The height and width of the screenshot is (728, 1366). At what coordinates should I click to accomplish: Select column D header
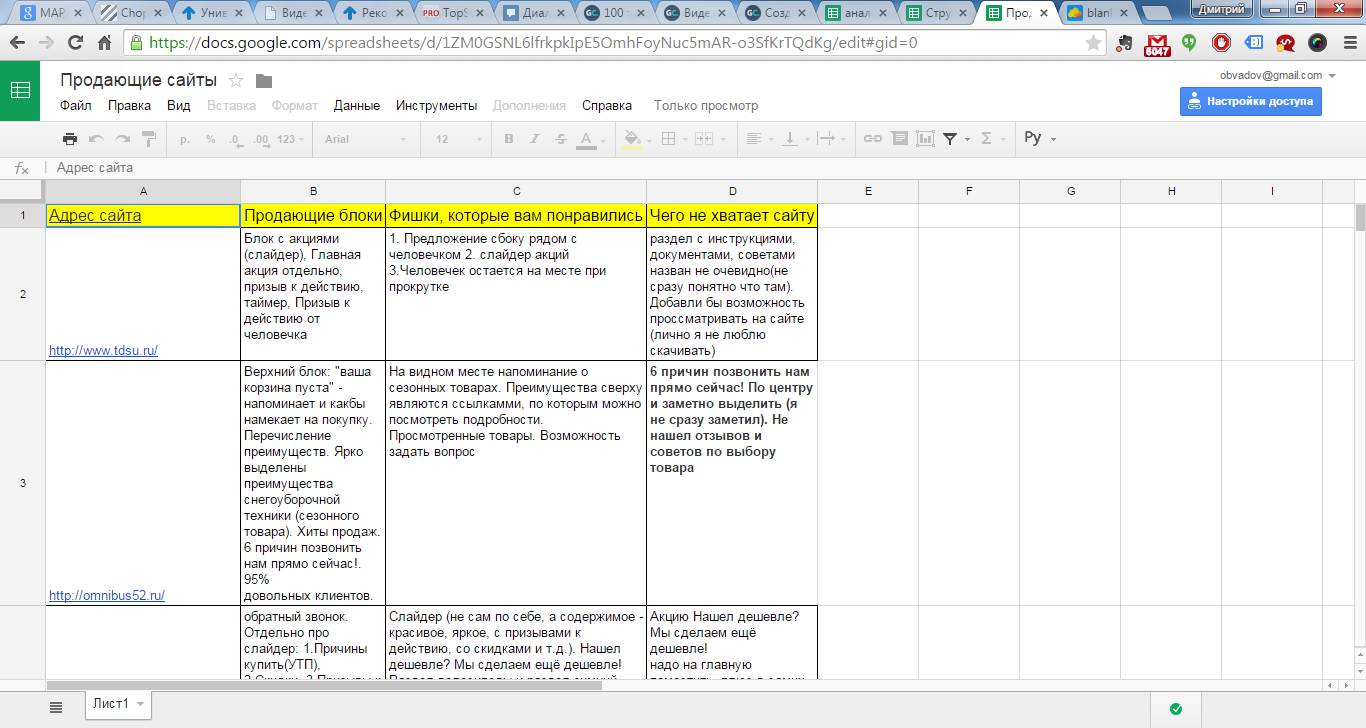(732, 191)
